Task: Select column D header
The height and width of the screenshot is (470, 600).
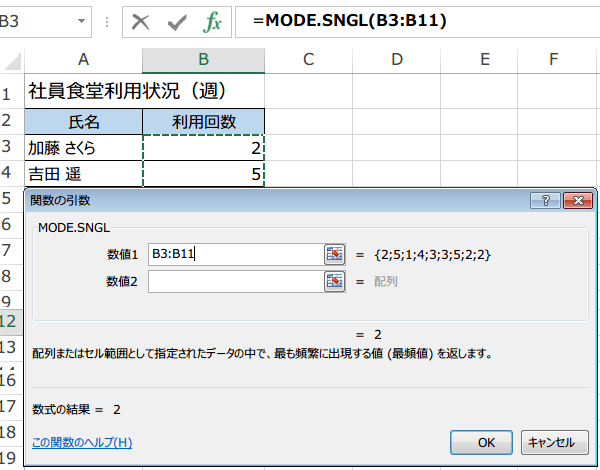Action: point(396,60)
